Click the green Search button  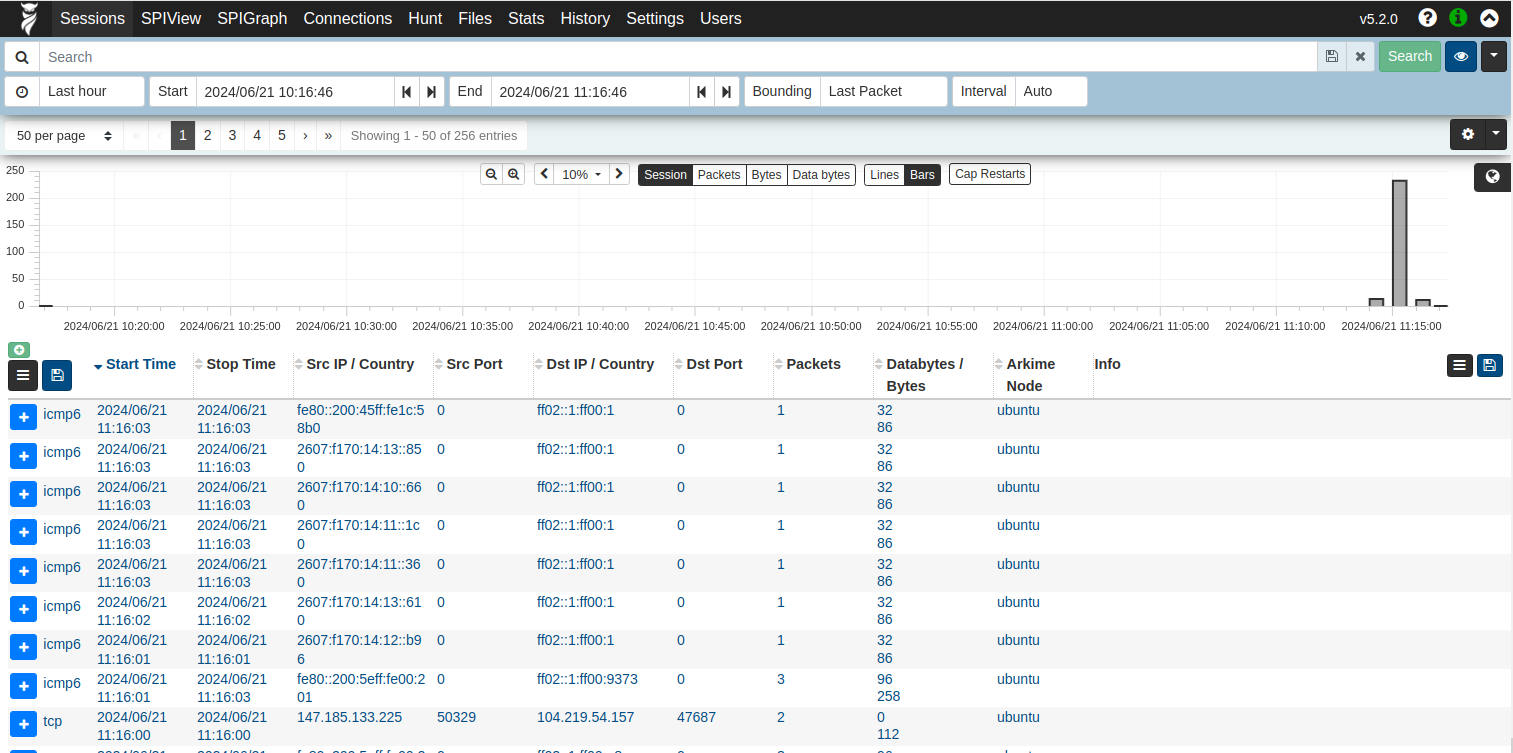tap(1409, 57)
